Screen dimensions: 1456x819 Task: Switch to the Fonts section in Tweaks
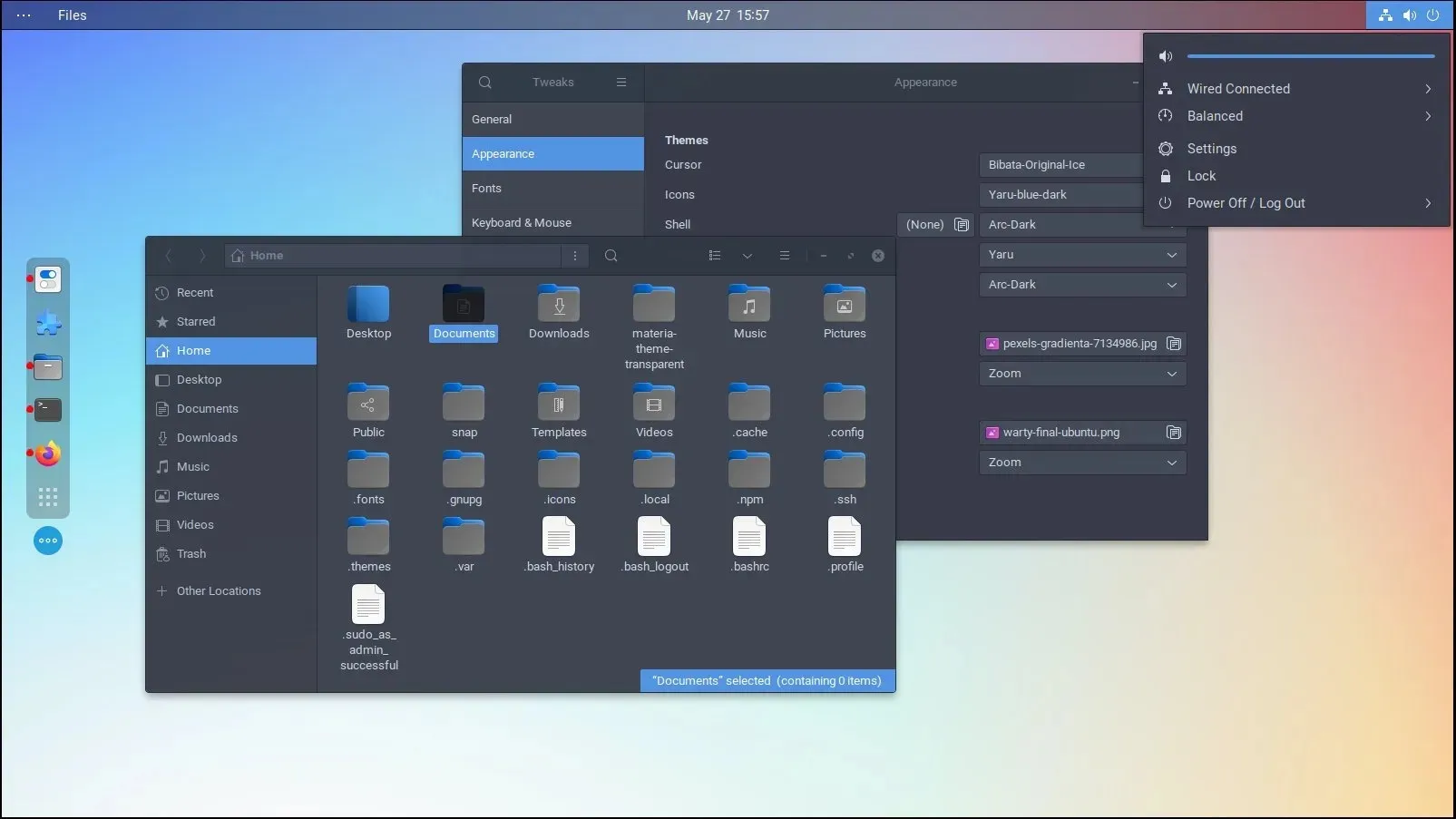tap(487, 188)
